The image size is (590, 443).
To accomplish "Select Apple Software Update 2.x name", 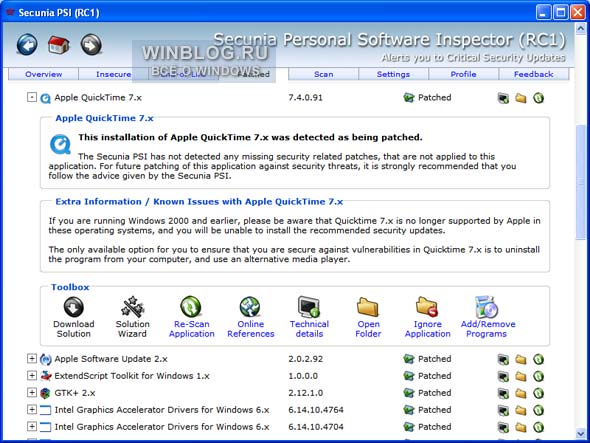I will 111,359.
